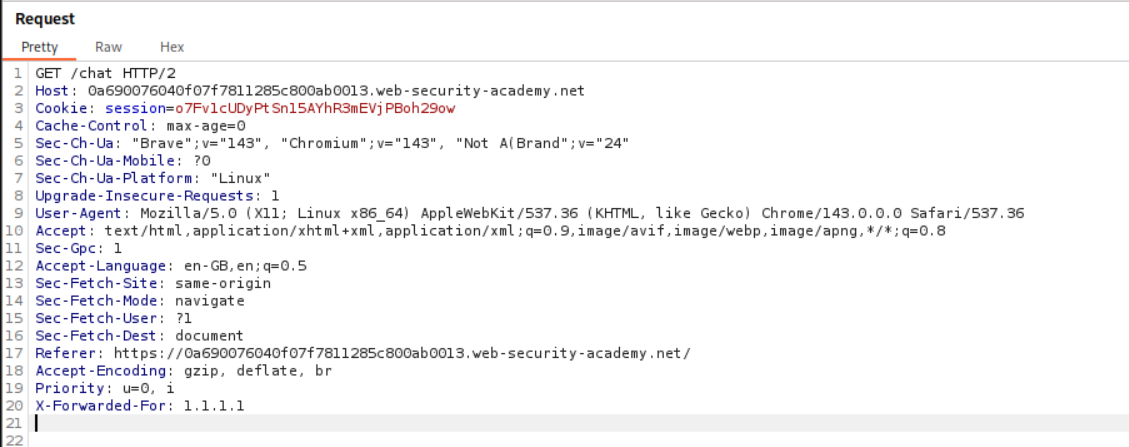
Task: Click the Accept-Language header line
Action: tap(170, 266)
